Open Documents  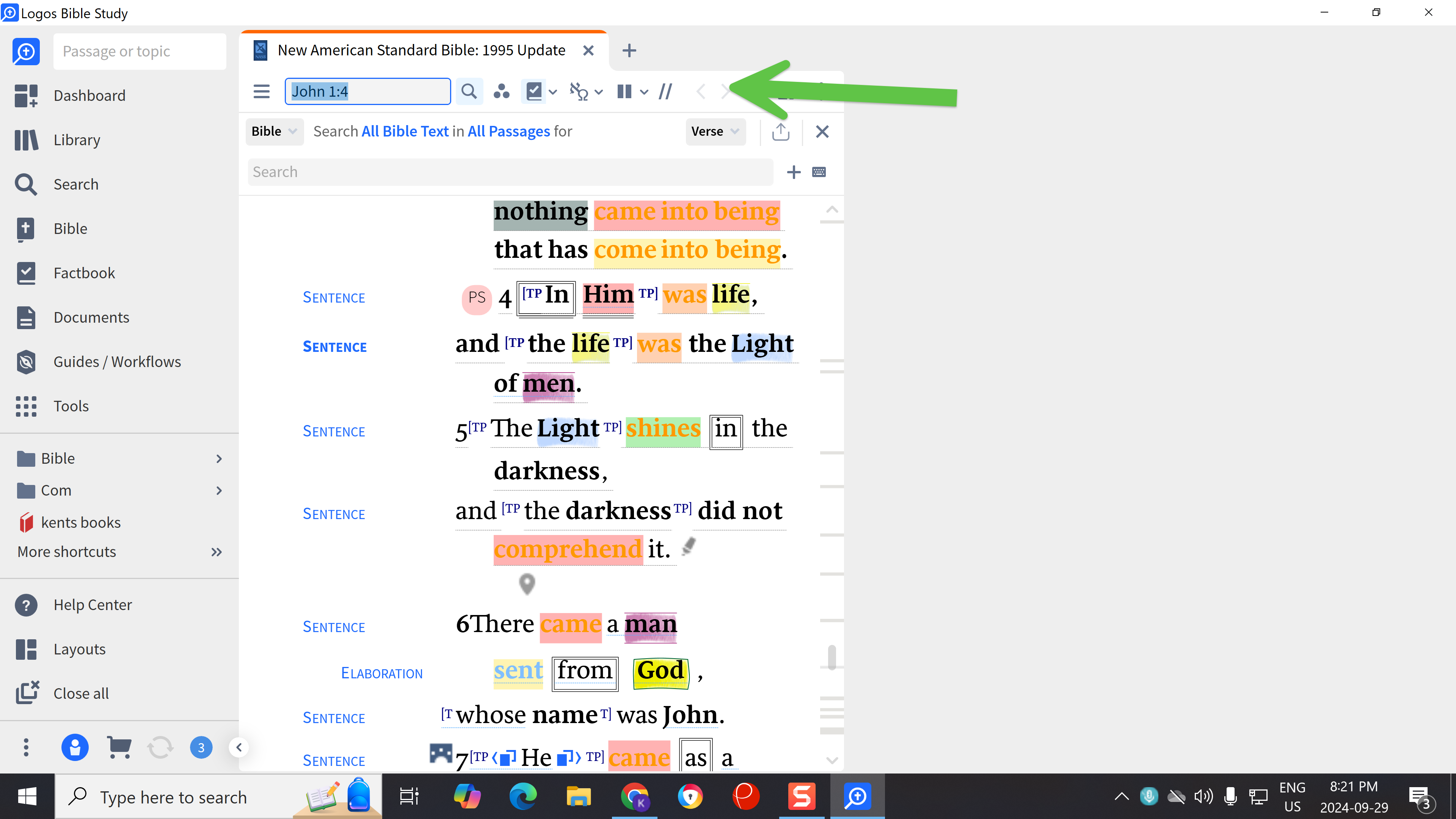tap(72, 318)
